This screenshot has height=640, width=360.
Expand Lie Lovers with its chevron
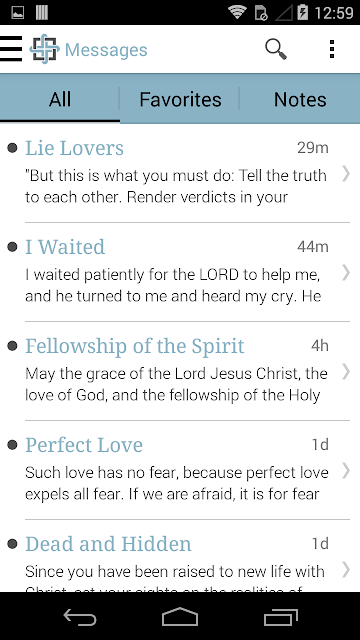[346, 173]
